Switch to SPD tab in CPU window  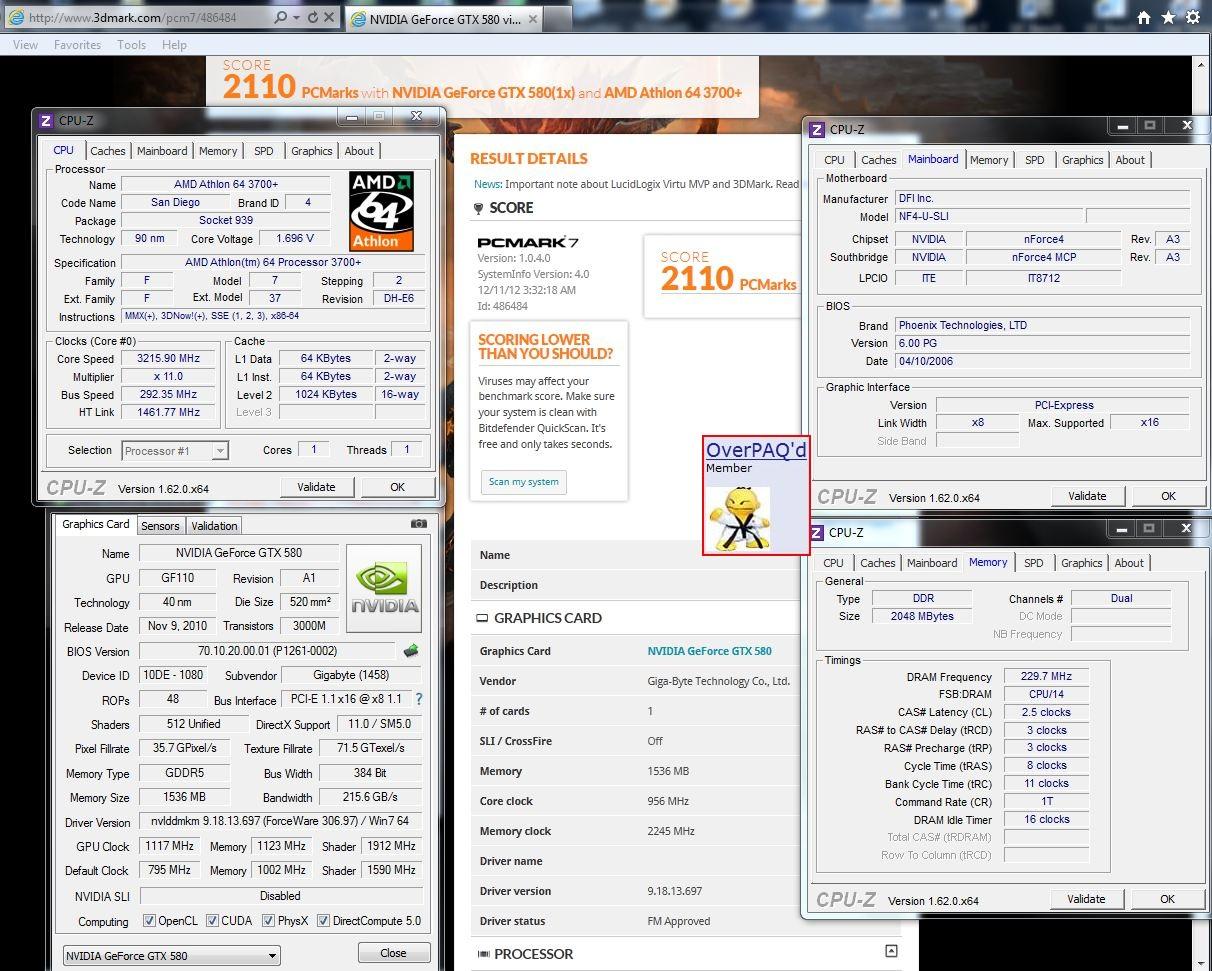(263, 151)
